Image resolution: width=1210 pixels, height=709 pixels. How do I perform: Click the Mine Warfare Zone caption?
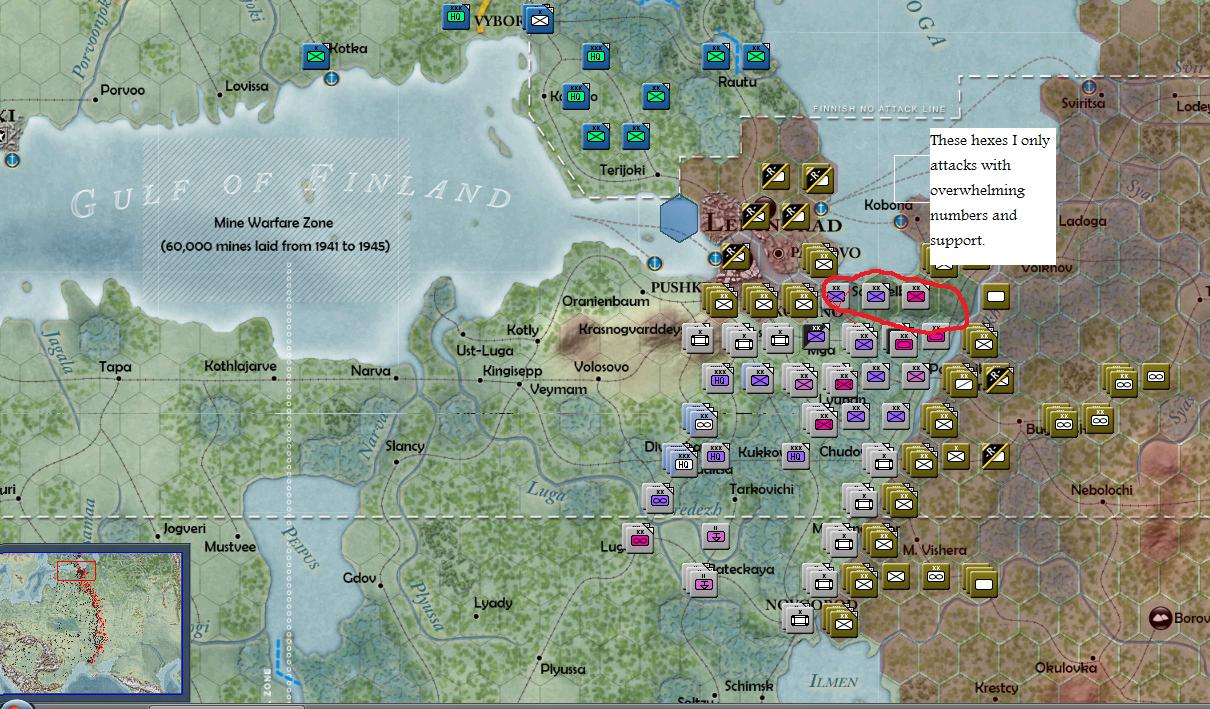(x=274, y=222)
